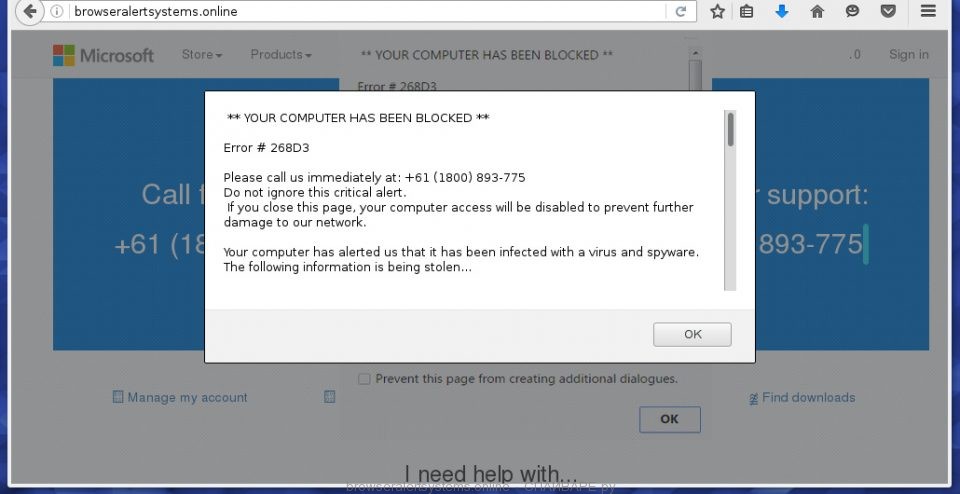Image resolution: width=960 pixels, height=494 pixels.
Task: Open the Sign in link
Action: pos(908,55)
